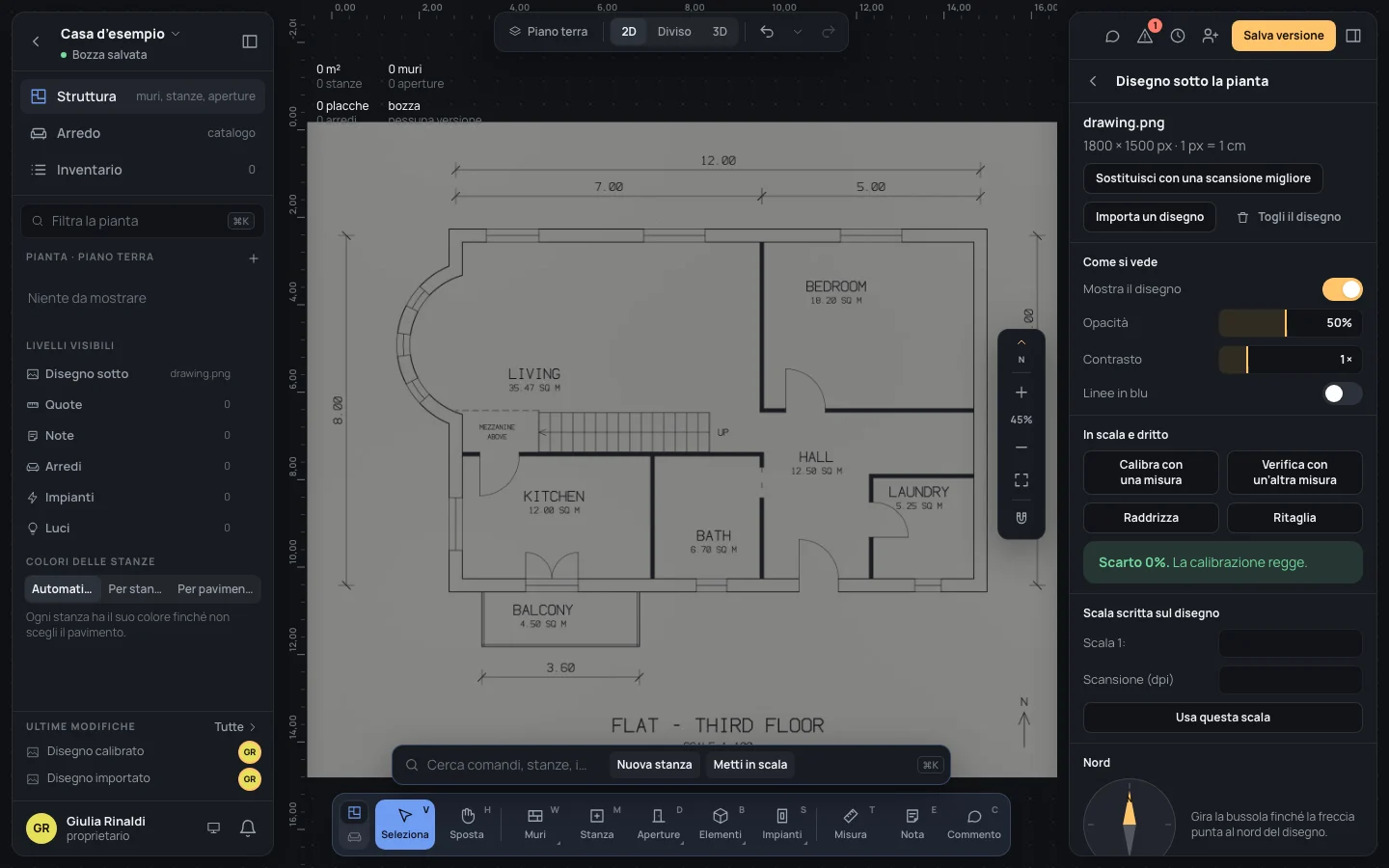Adjust the Opacità slider at 50%
Screen dimensions: 1389x868
1291,323
